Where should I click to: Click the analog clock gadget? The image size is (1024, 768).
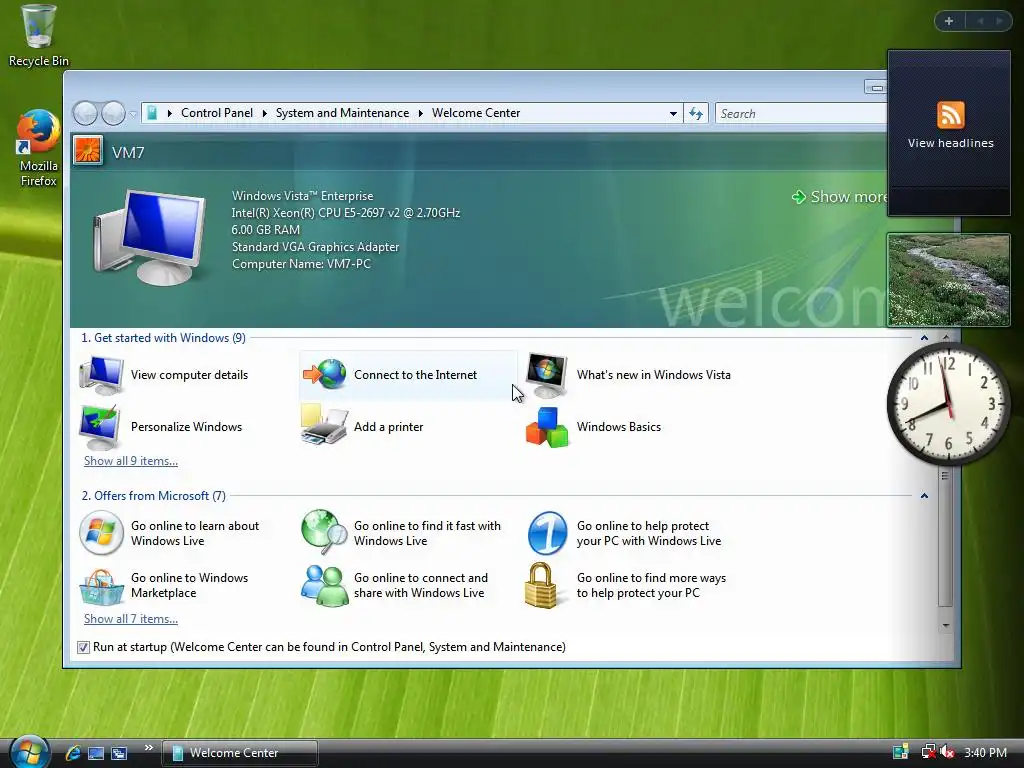point(948,404)
